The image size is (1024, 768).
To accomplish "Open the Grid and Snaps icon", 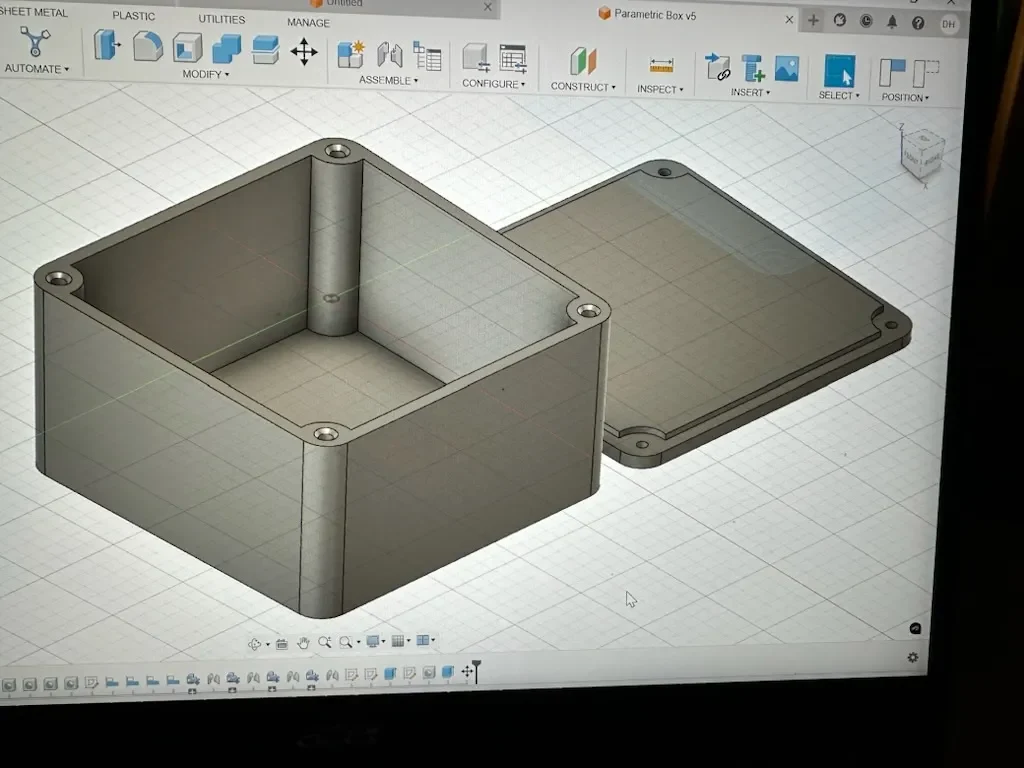I will point(398,641).
